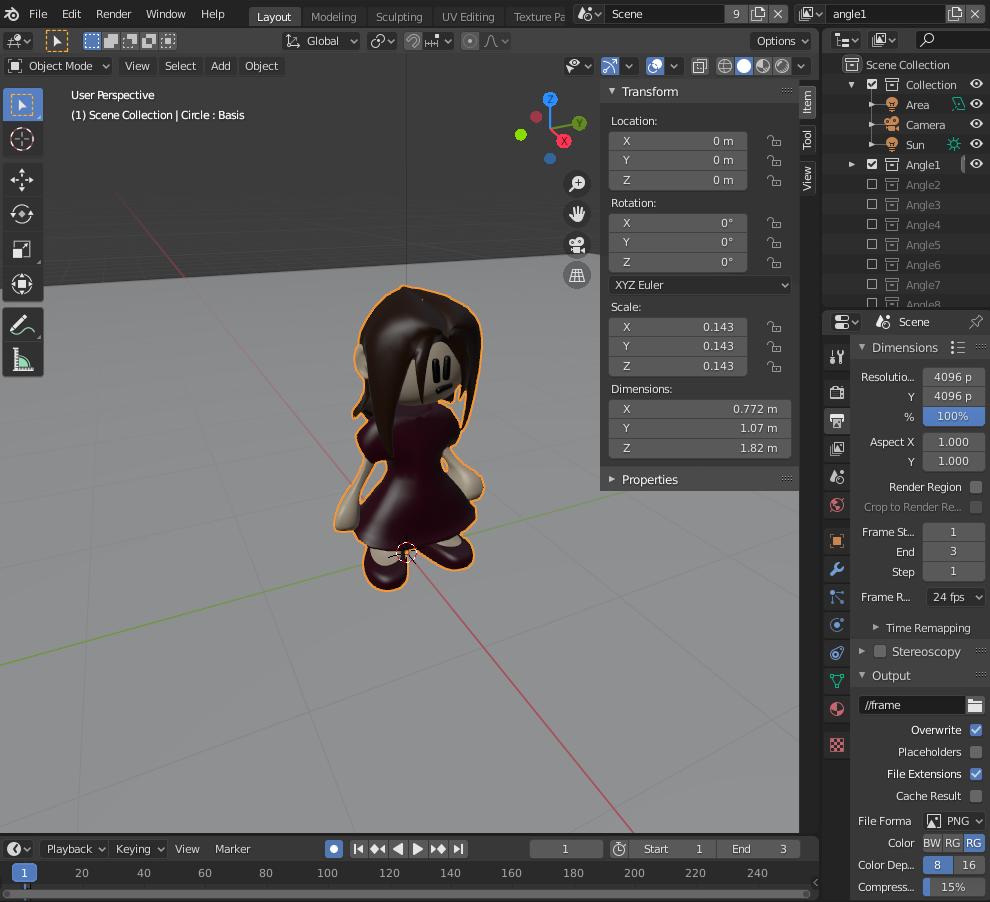Open the Tool properties tab icon

837,358
